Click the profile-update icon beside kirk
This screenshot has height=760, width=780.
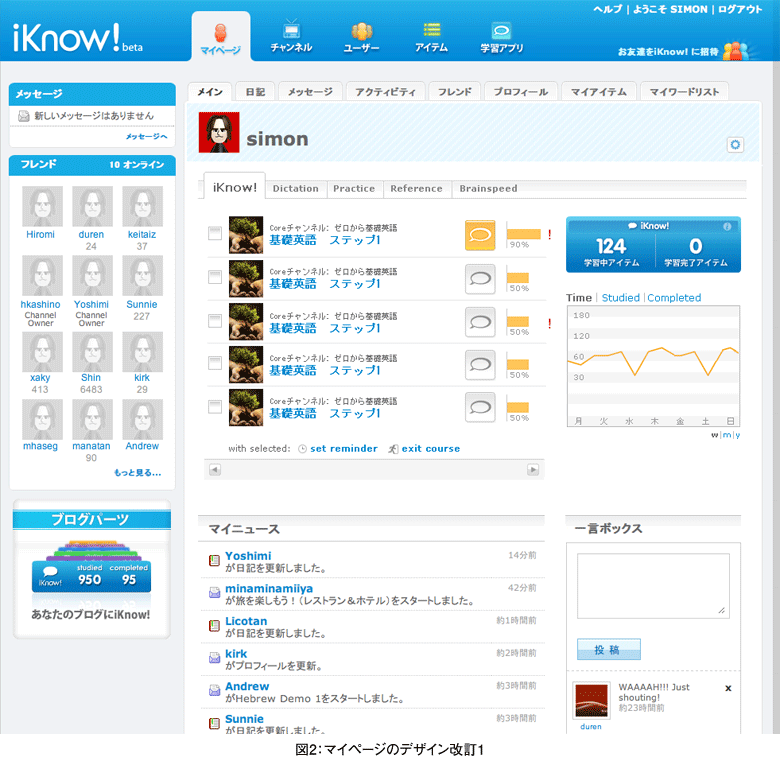click(x=214, y=658)
